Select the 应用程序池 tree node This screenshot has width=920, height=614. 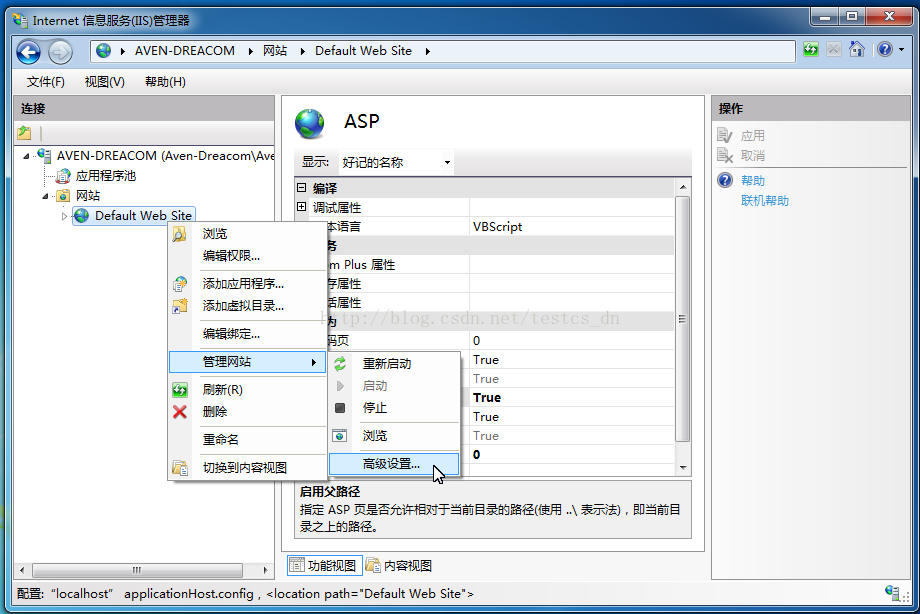click(106, 176)
